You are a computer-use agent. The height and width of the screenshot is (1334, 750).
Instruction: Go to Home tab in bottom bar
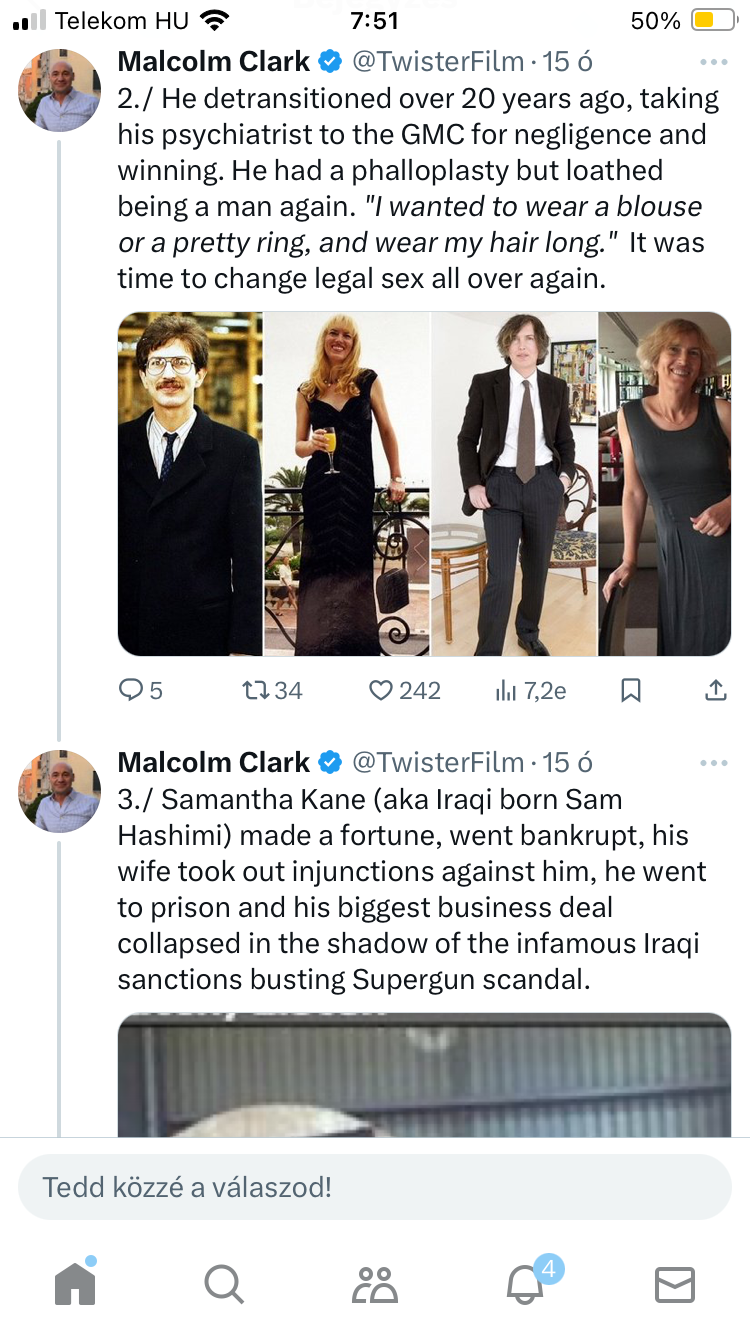[75, 1283]
